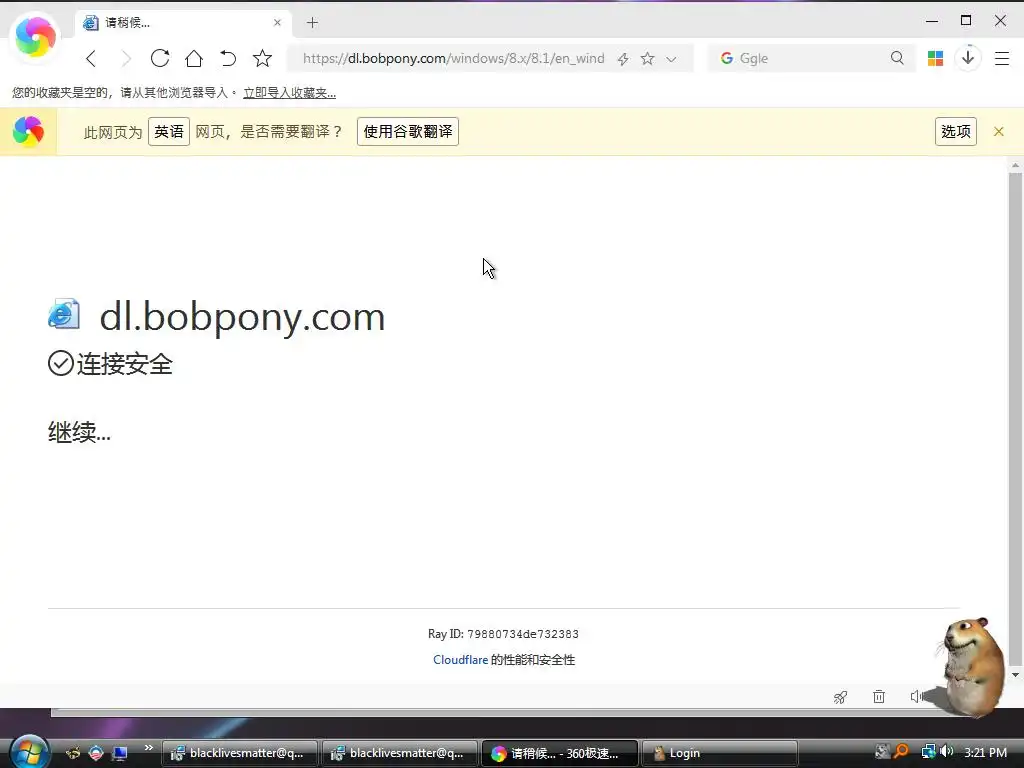Click the scrollbar up arrow

point(1016,165)
